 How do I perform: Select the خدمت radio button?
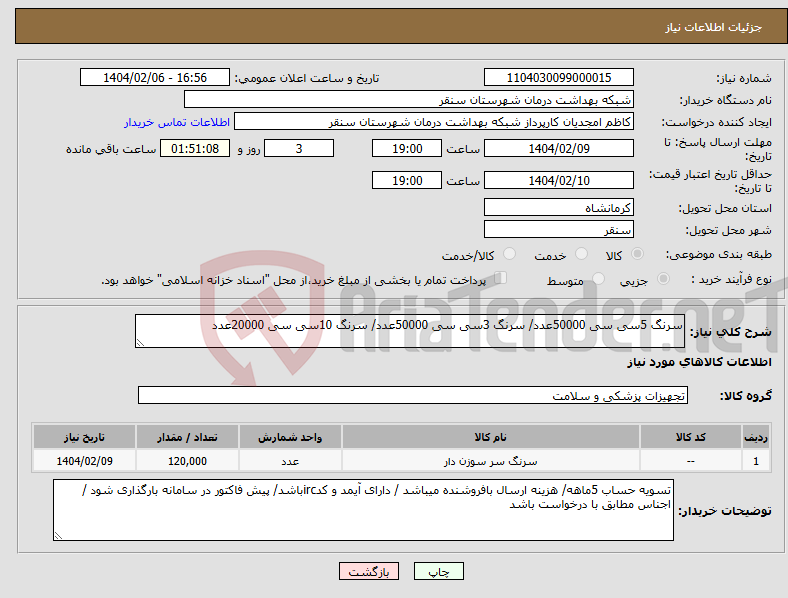[x=581, y=254]
